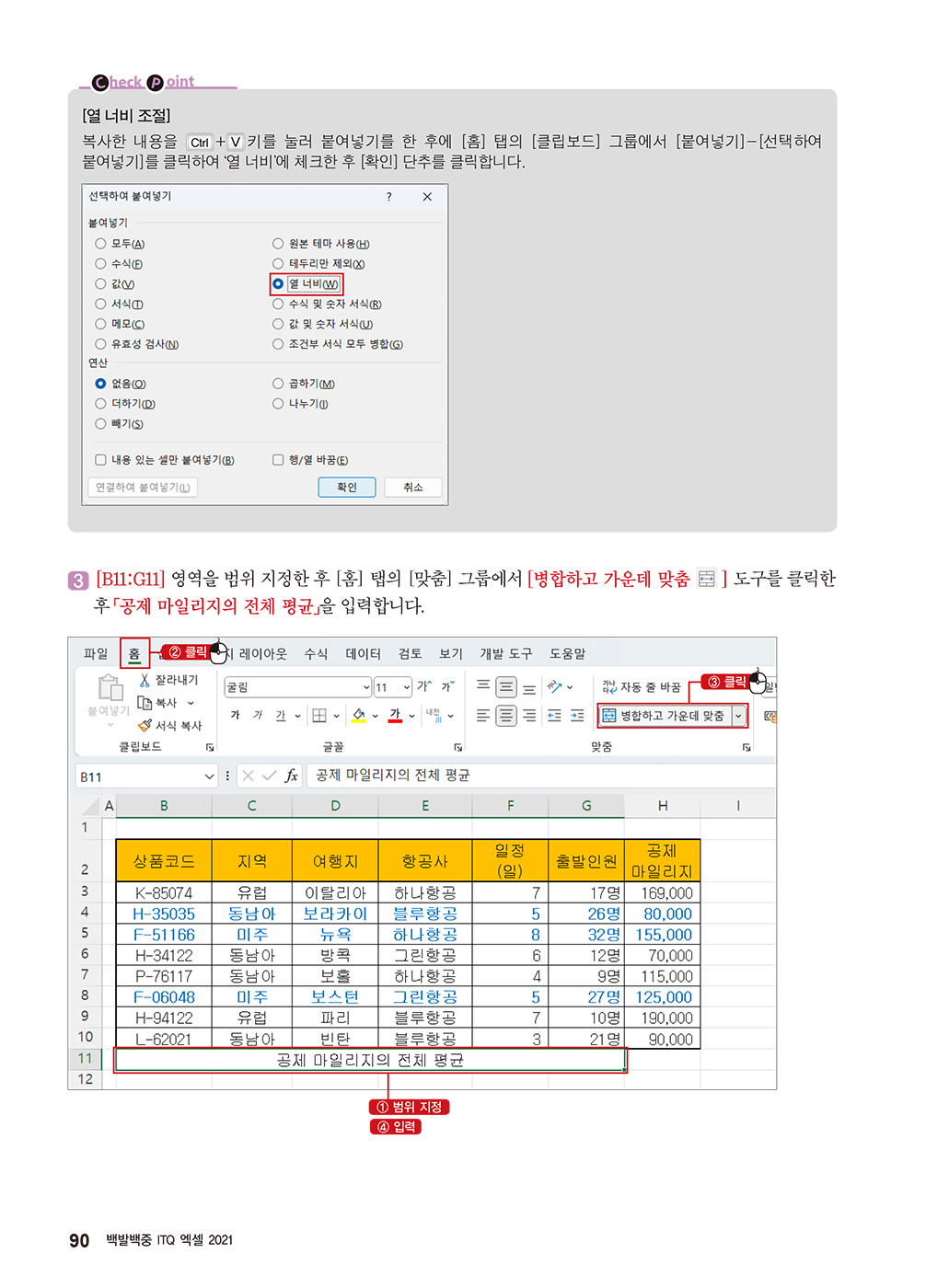Click the 취소 button in the dialog

click(412, 488)
